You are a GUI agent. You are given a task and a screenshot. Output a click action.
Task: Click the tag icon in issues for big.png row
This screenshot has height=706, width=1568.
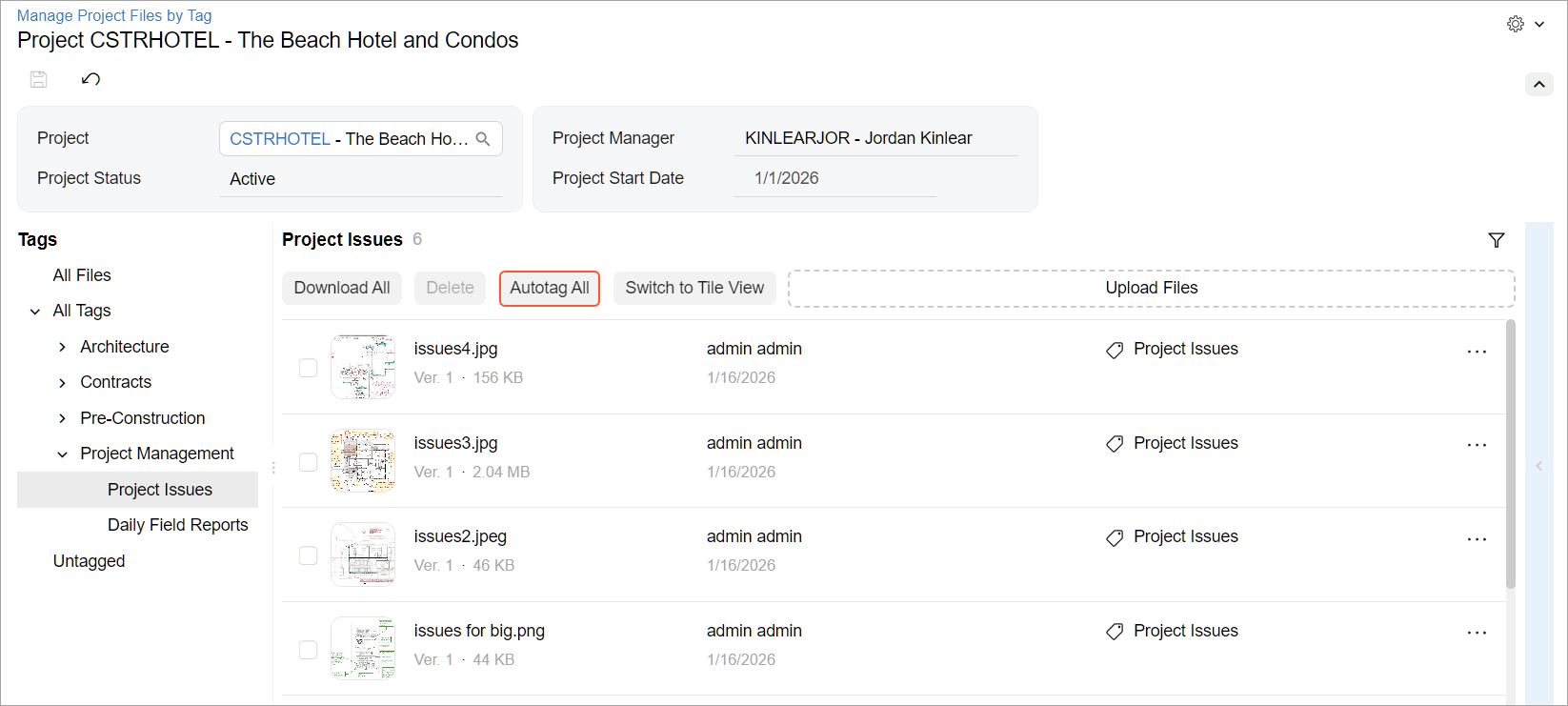point(1115,632)
